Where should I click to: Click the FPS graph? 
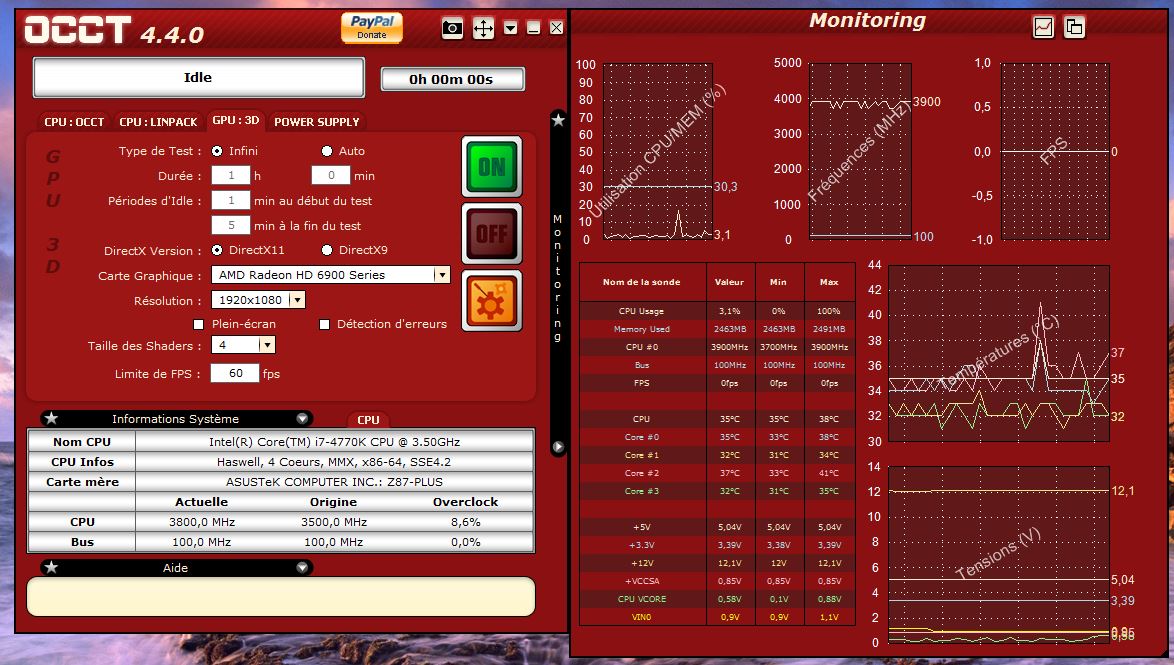click(1054, 151)
